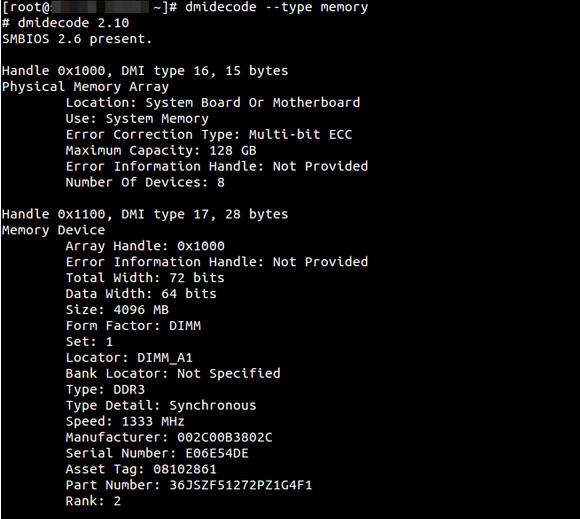Click the 'SMBIOS 2.6 present.' line

pos(77,39)
